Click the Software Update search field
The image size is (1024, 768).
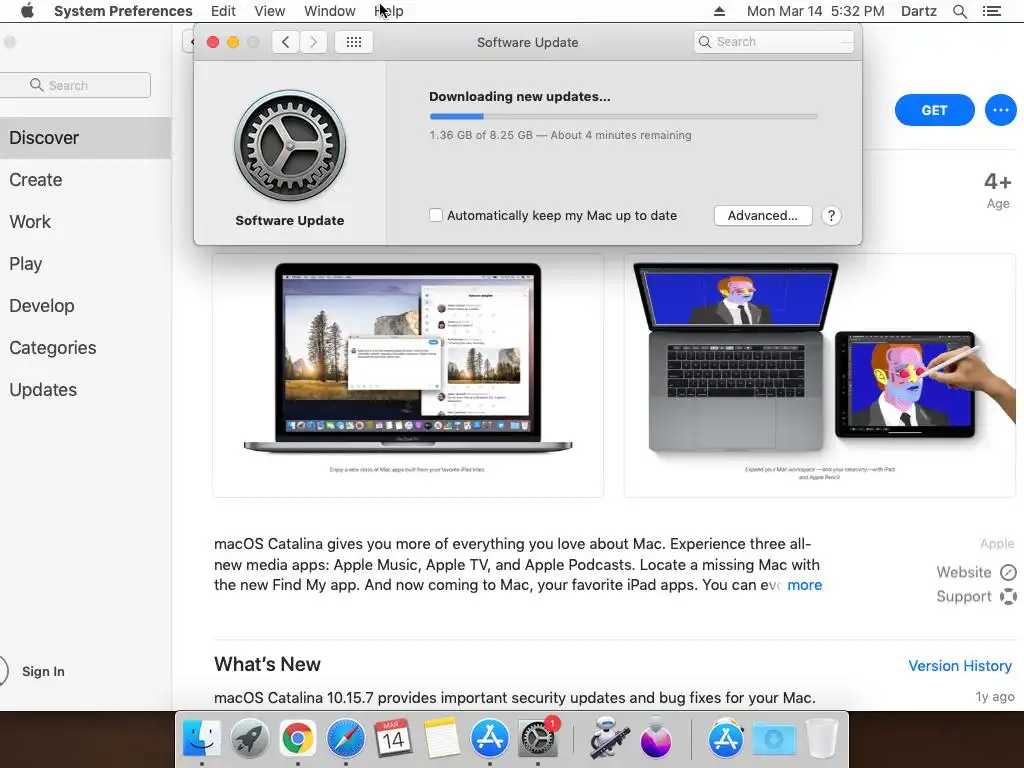click(774, 42)
